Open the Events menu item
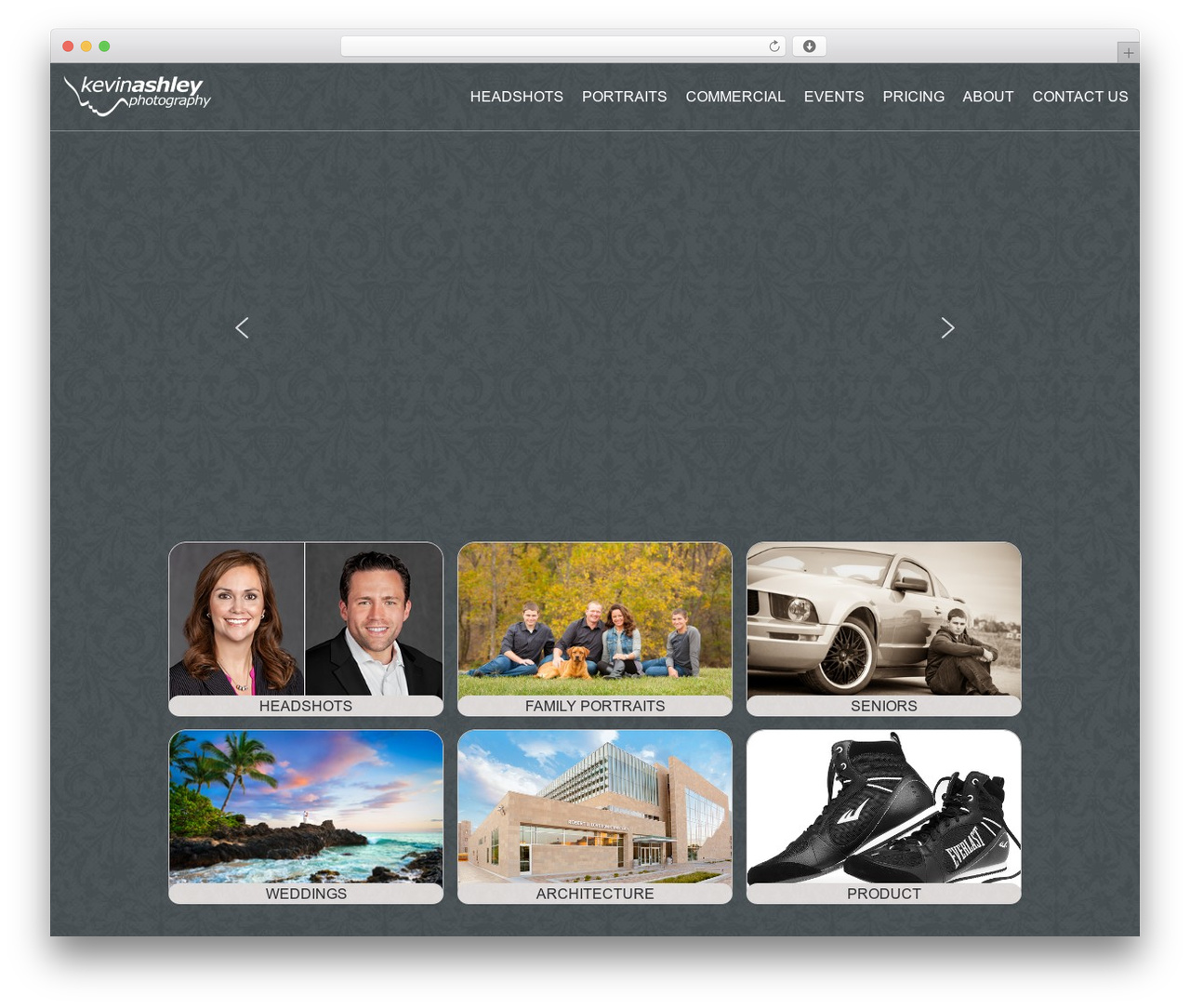Viewport: 1190px width, 1008px height. [x=834, y=97]
